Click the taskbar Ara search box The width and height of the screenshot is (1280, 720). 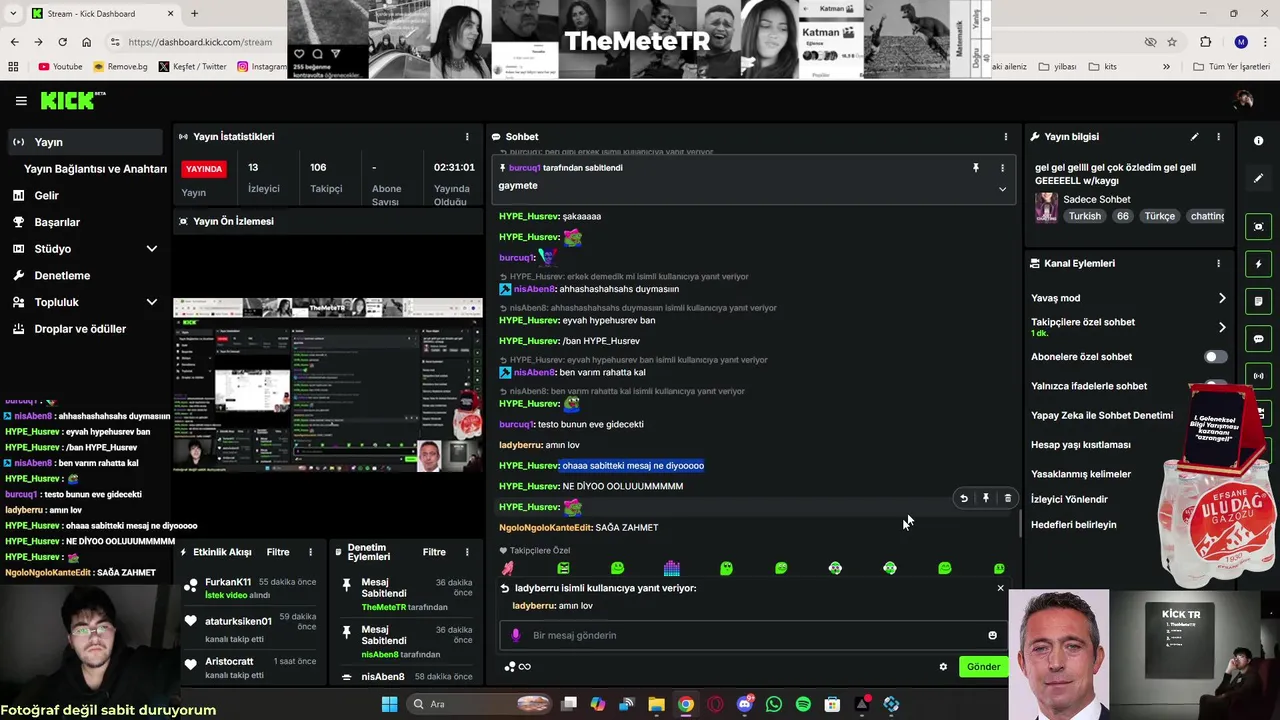click(480, 704)
